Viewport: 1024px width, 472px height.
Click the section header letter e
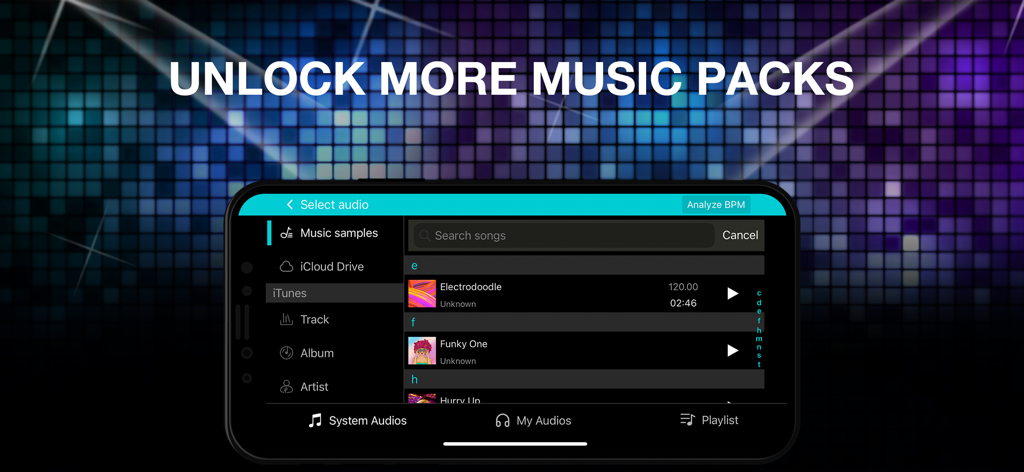point(414,266)
